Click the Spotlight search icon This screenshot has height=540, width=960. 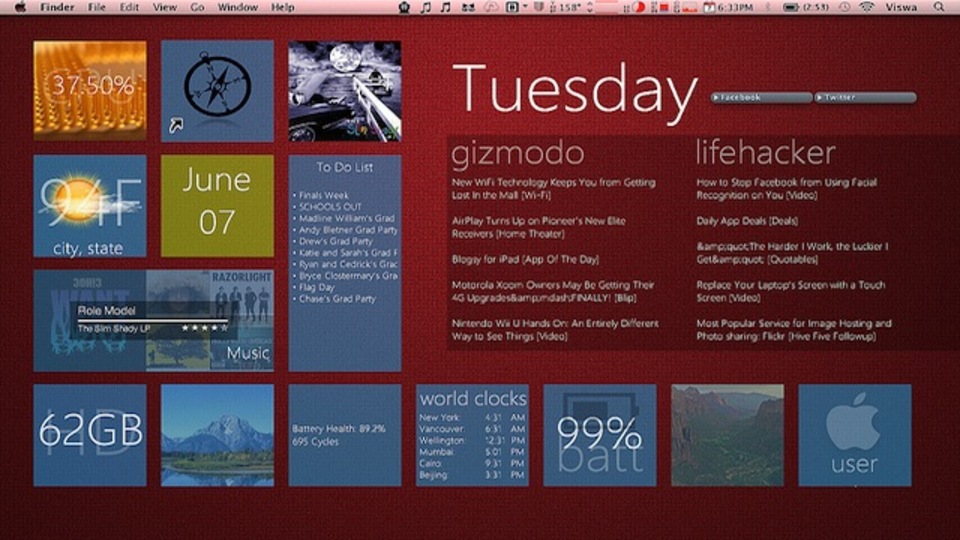tap(939, 7)
